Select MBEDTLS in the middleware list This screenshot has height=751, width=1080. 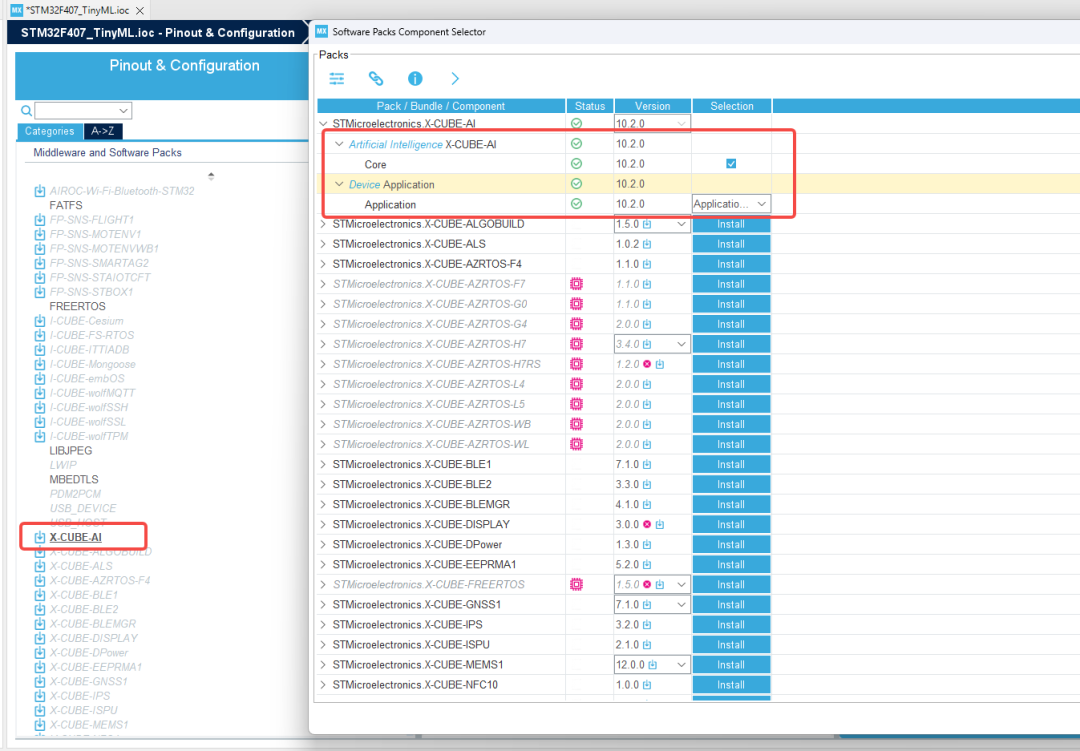tap(74, 479)
